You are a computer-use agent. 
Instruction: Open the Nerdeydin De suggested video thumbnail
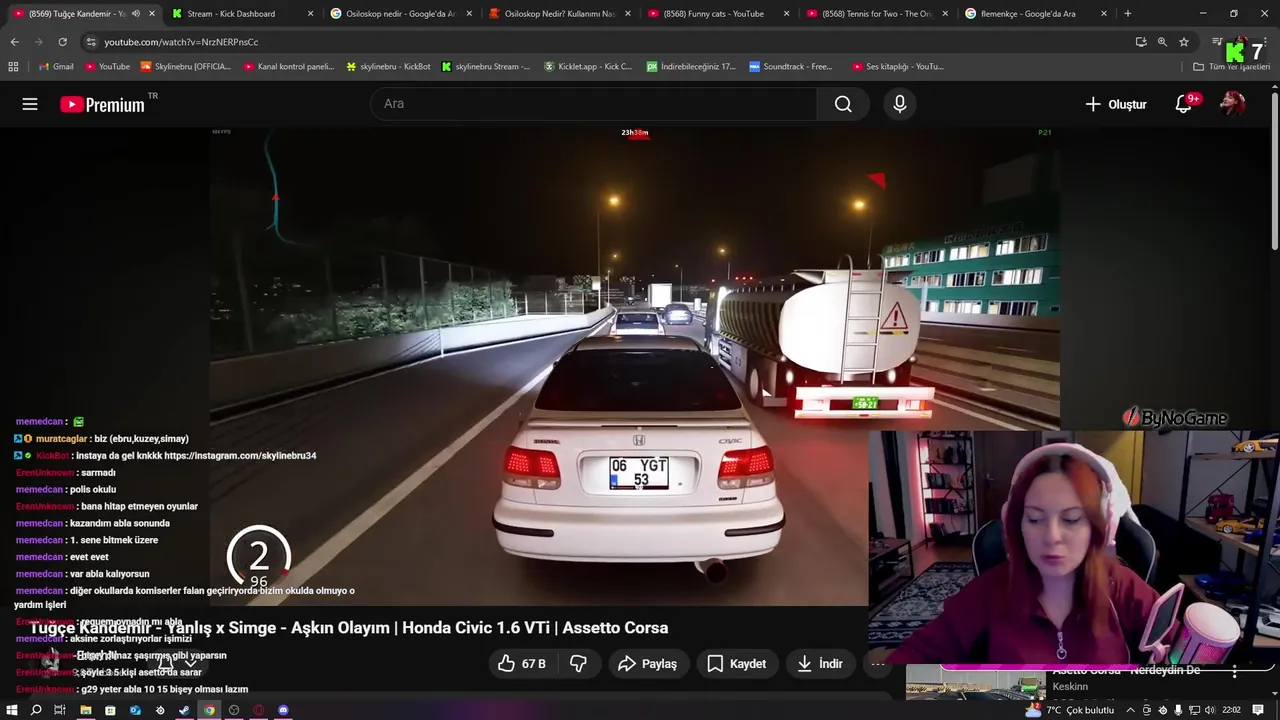click(x=976, y=683)
